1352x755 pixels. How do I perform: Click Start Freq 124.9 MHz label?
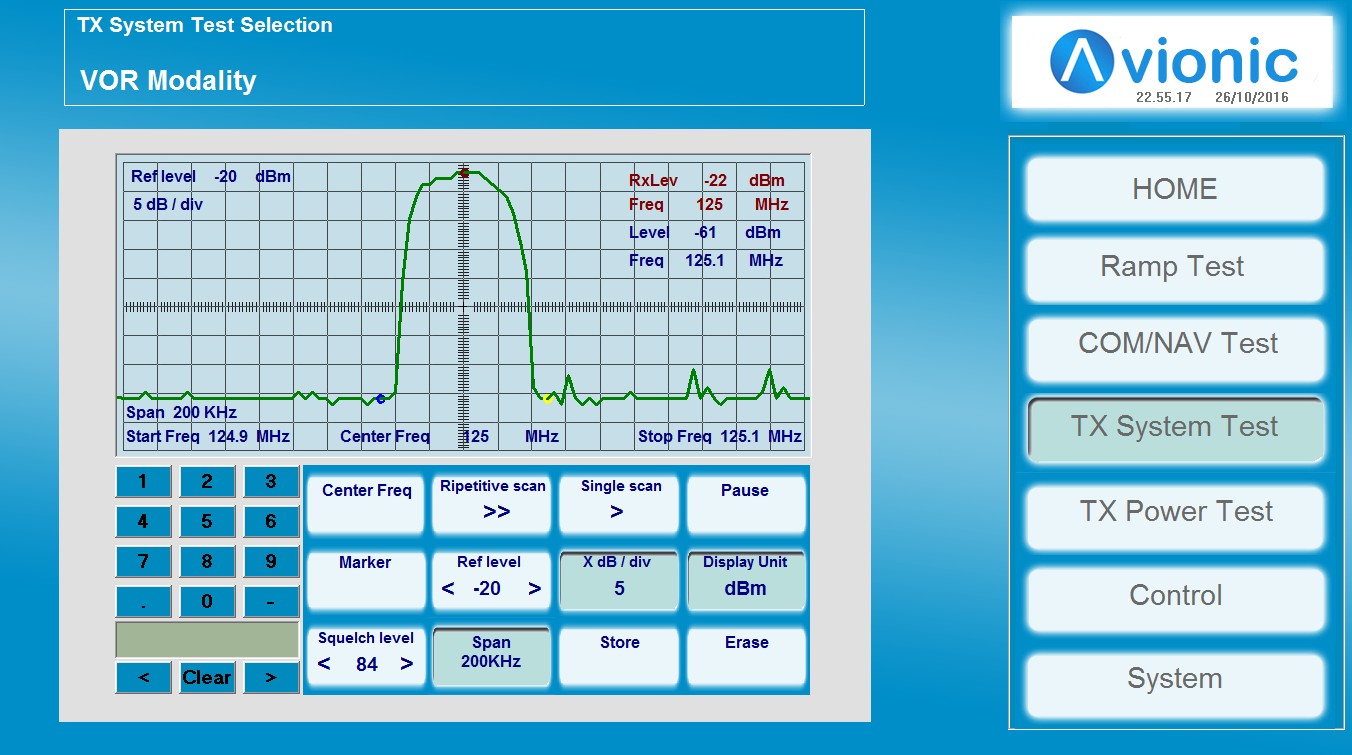click(208, 437)
